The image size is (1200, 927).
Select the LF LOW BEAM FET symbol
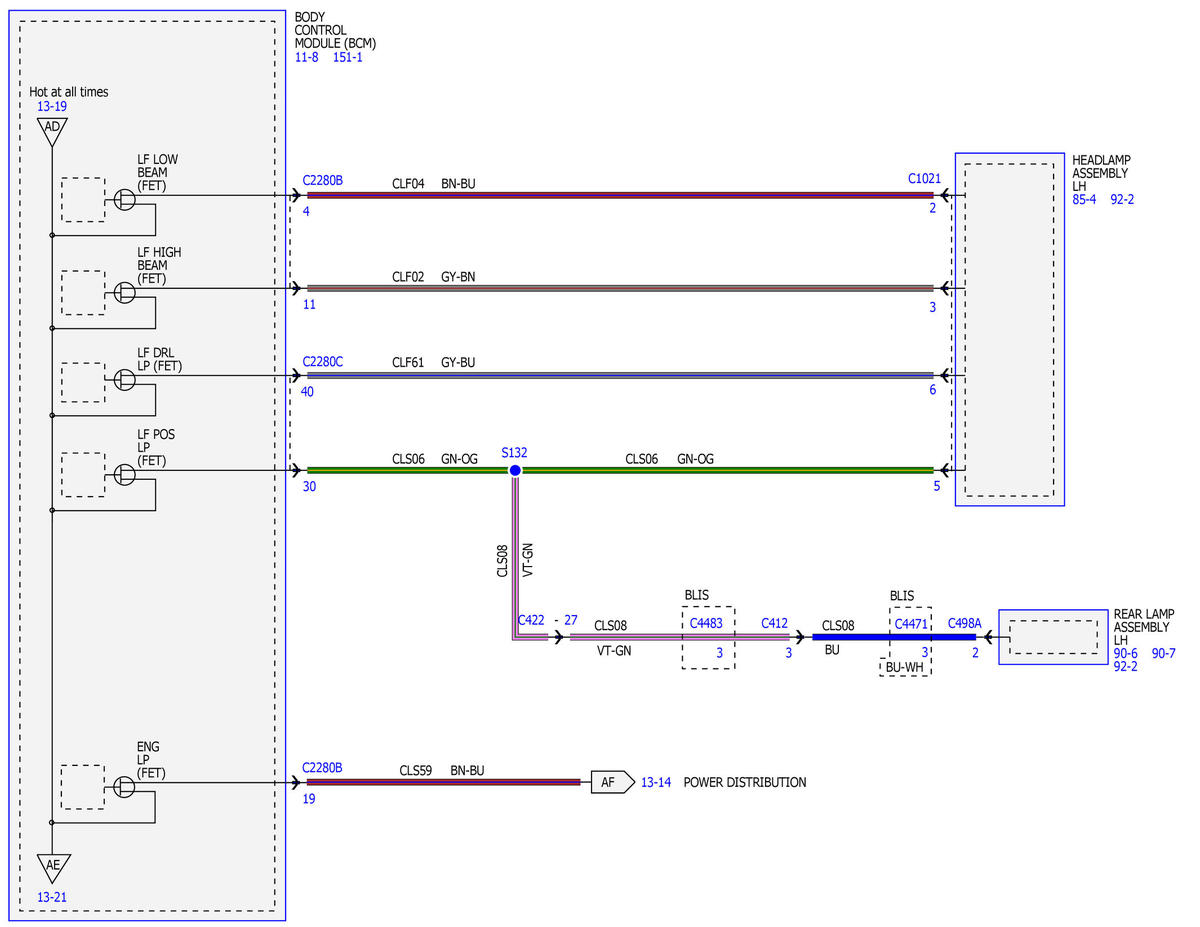(x=124, y=200)
